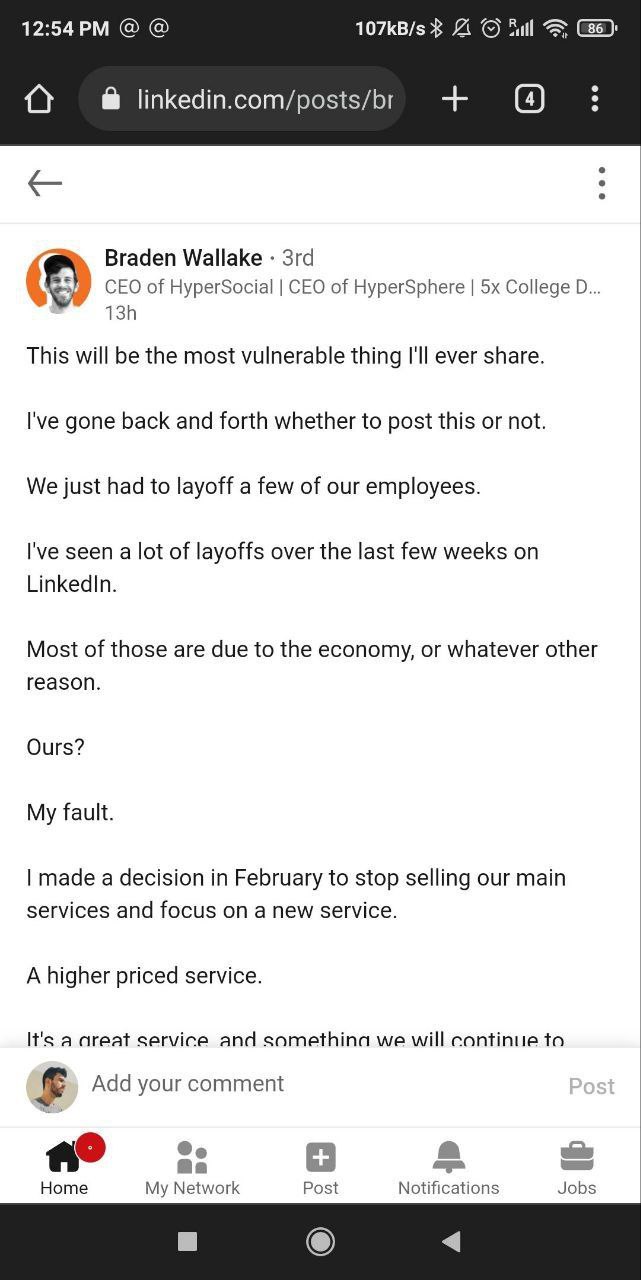Open Braden Wallake's profile picture
641x1280 pixels.
click(58, 282)
